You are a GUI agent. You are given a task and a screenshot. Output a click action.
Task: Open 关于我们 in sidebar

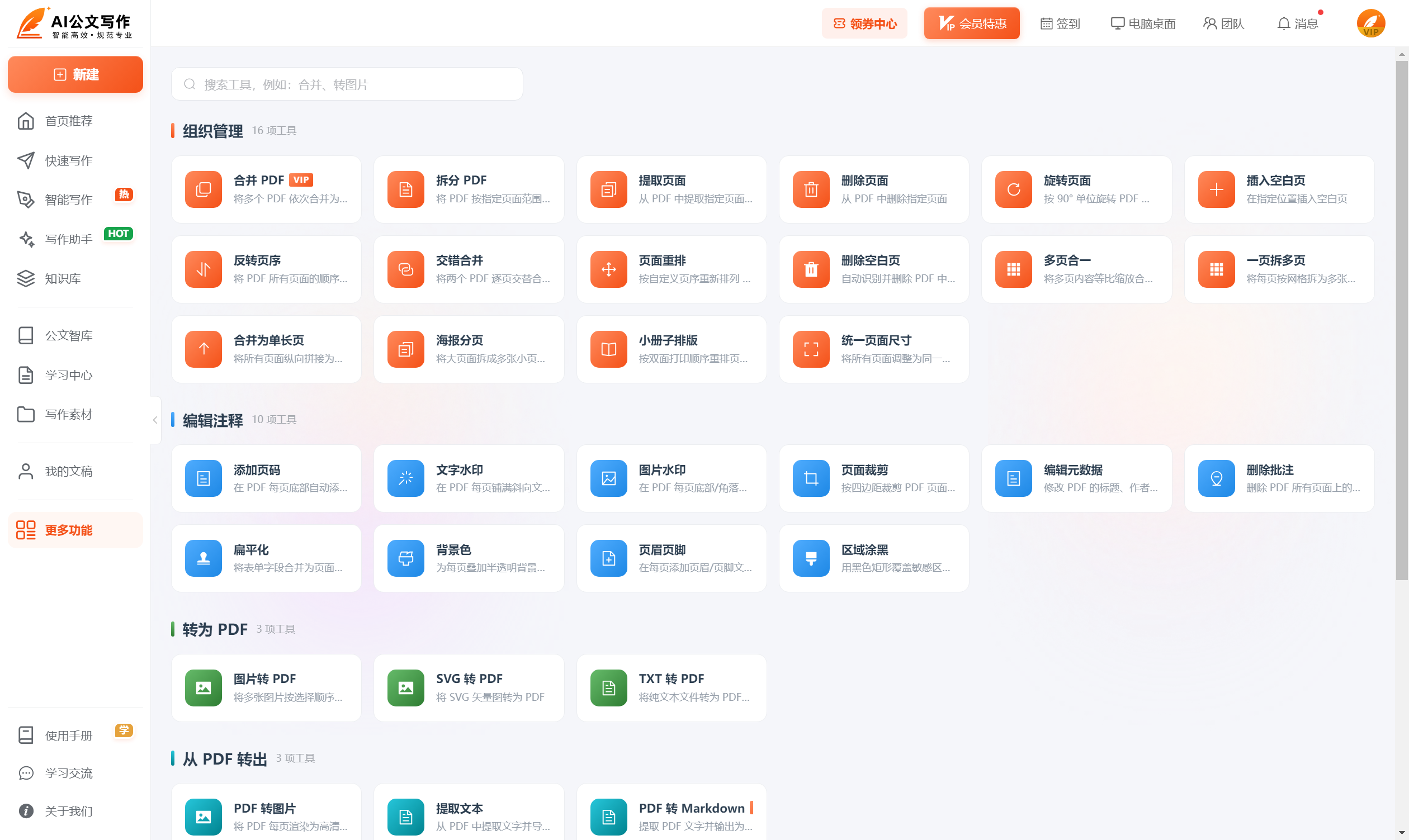pos(75,811)
